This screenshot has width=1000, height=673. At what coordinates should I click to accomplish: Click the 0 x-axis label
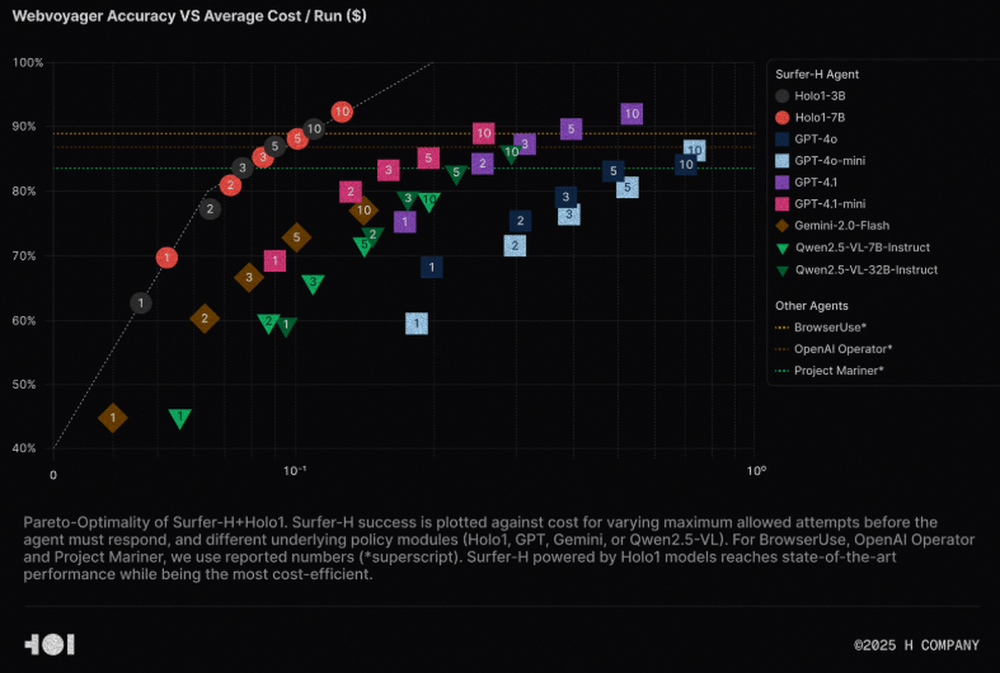click(x=53, y=475)
